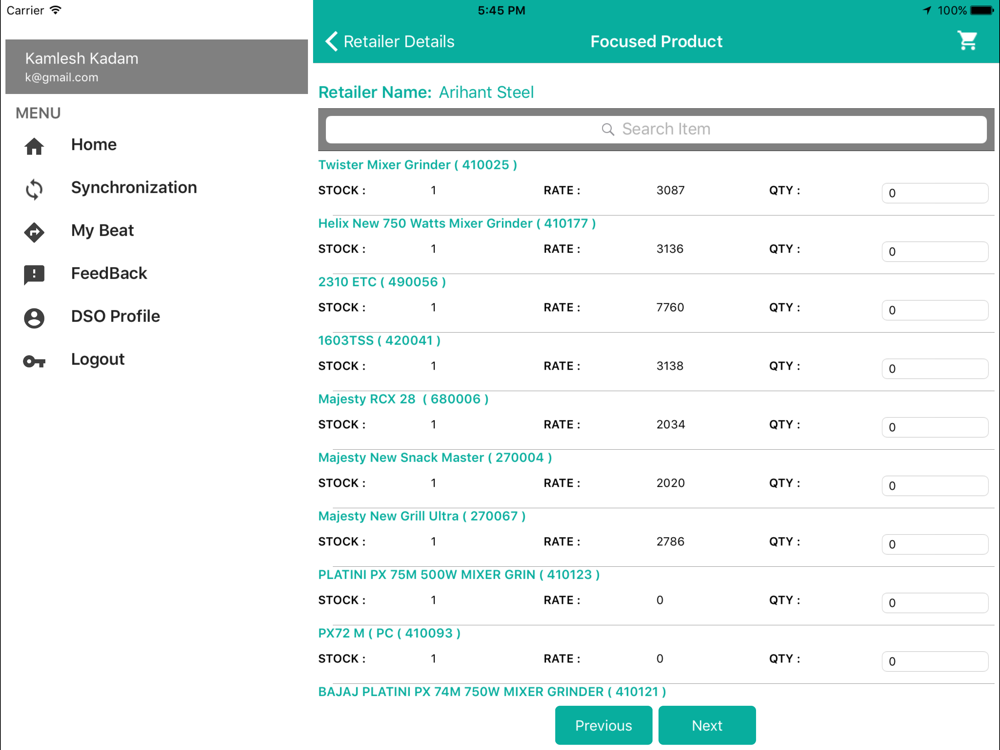The image size is (1000, 750).
Task: Click the Home house icon
Action: (x=34, y=146)
